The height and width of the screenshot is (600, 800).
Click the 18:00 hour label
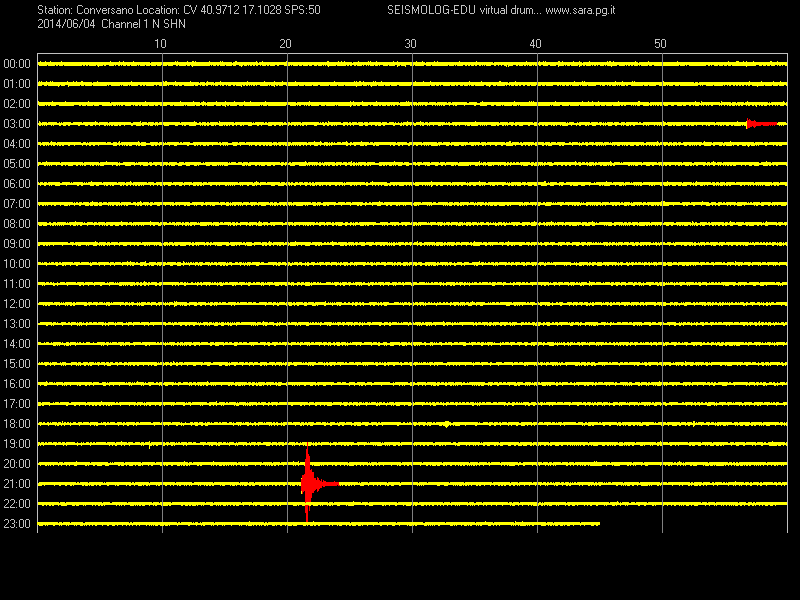pos(17,424)
